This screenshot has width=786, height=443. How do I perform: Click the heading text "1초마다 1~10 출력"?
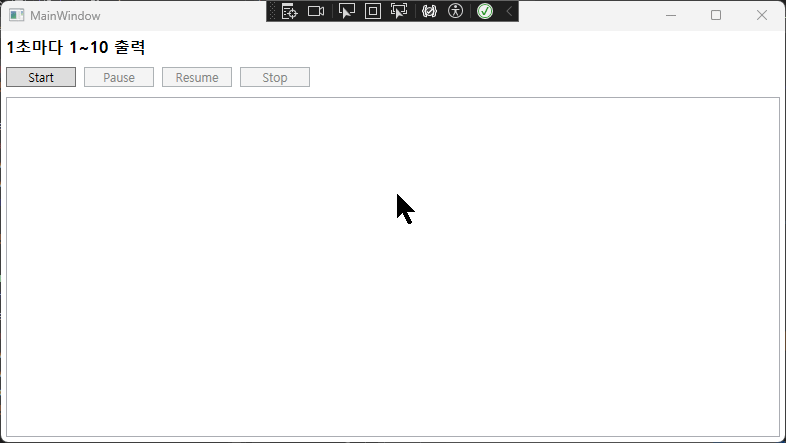click(76, 47)
